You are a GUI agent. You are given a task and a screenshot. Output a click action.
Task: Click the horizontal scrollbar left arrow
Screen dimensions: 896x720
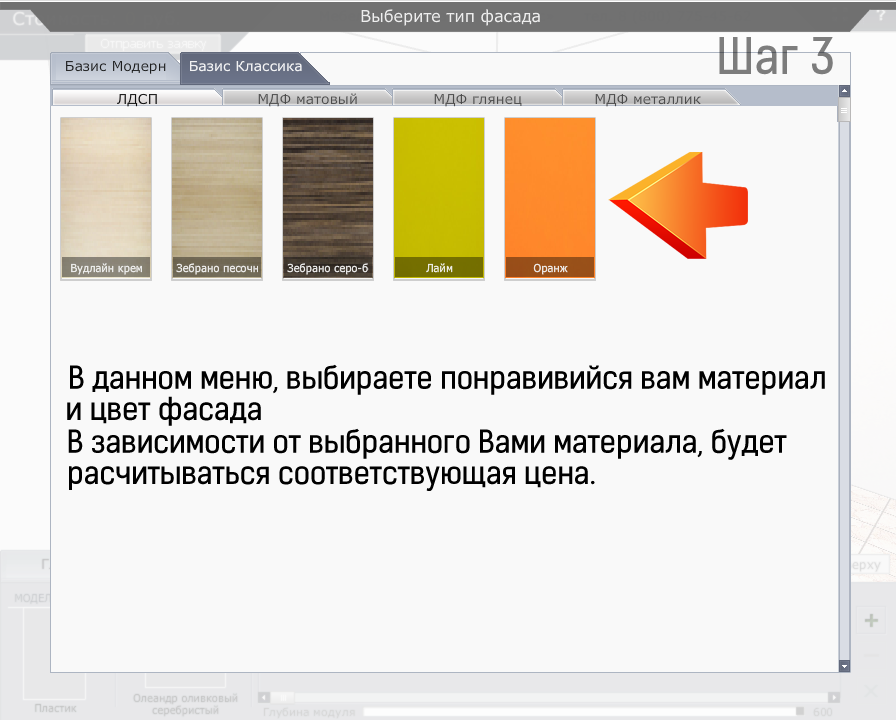pyautogui.click(x=264, y=696)
